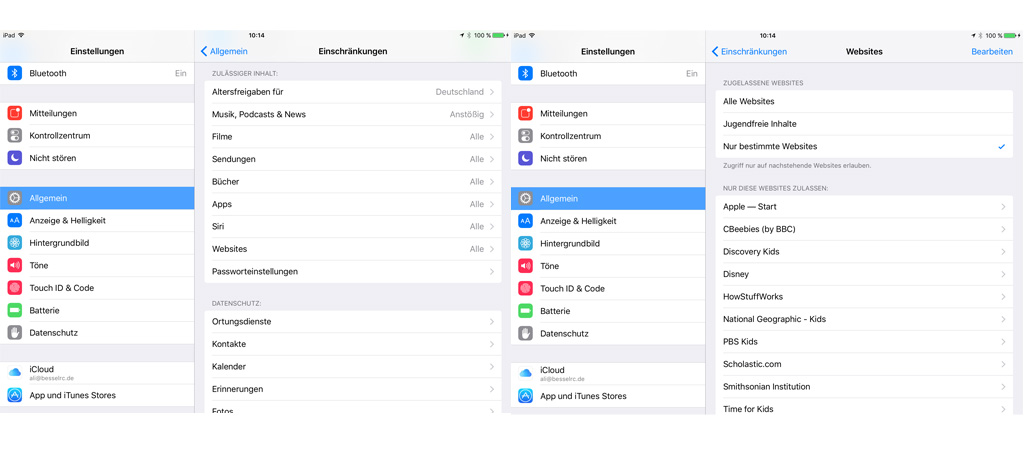Open the chevron on the Bücher row
This screenshot has height=450, width=1024.
click(492, 182)
